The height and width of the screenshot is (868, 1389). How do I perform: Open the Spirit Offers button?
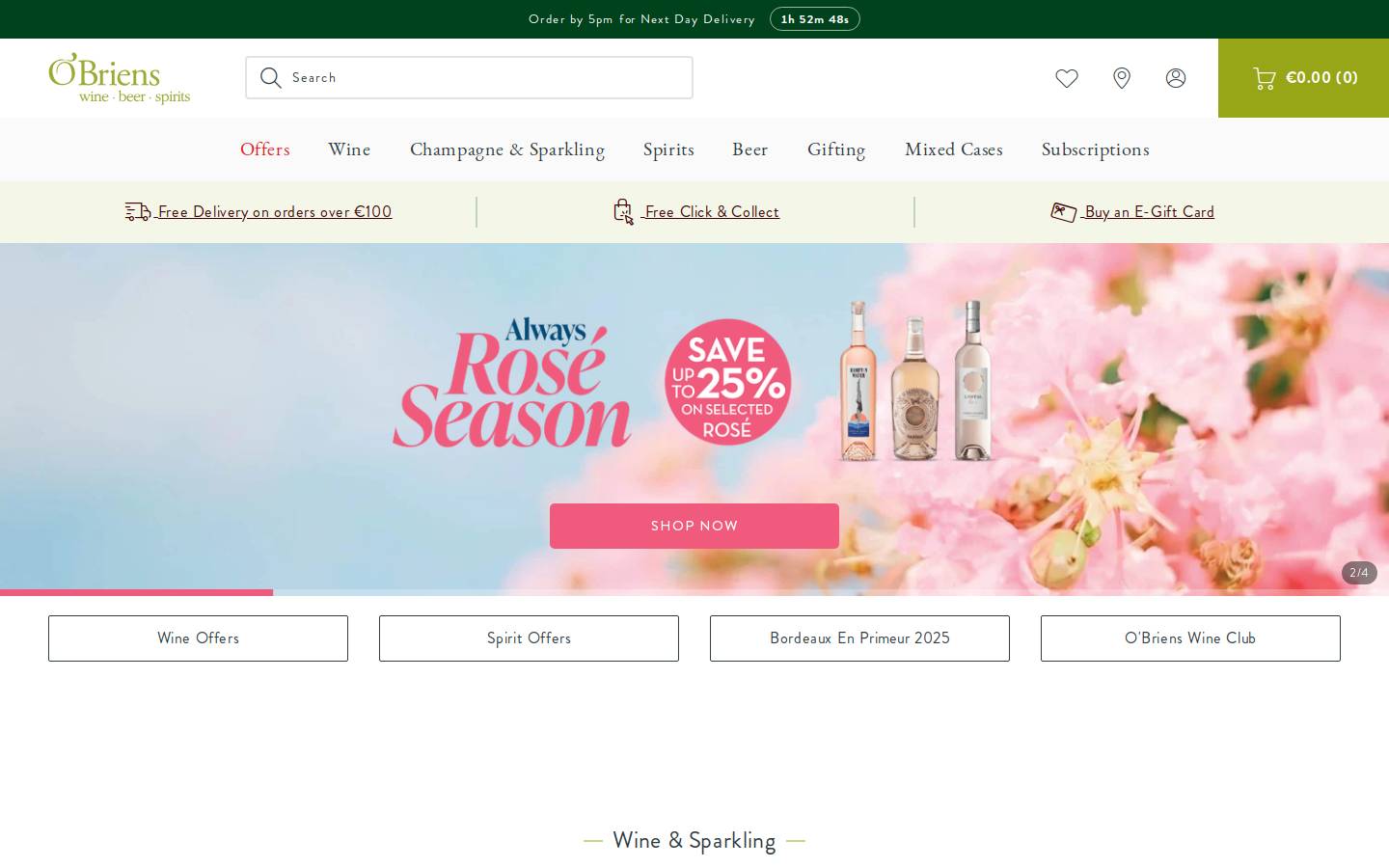(x=529, y=638)
